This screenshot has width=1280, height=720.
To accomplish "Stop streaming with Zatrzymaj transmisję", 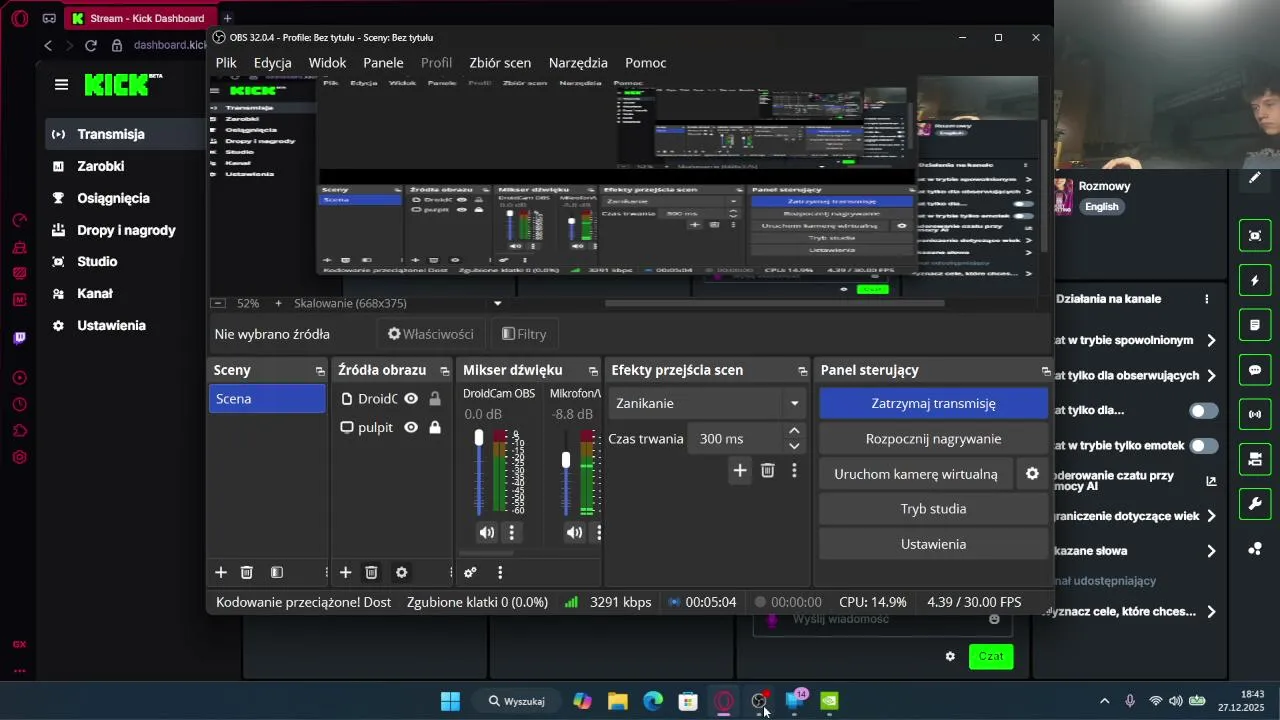I will tap(933, 404).
